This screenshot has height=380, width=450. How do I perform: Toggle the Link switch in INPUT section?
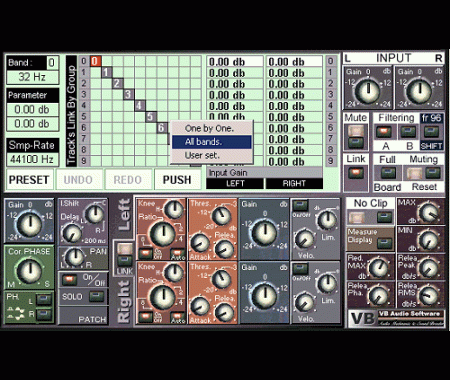pyautogui.click(x=356, y=173)
